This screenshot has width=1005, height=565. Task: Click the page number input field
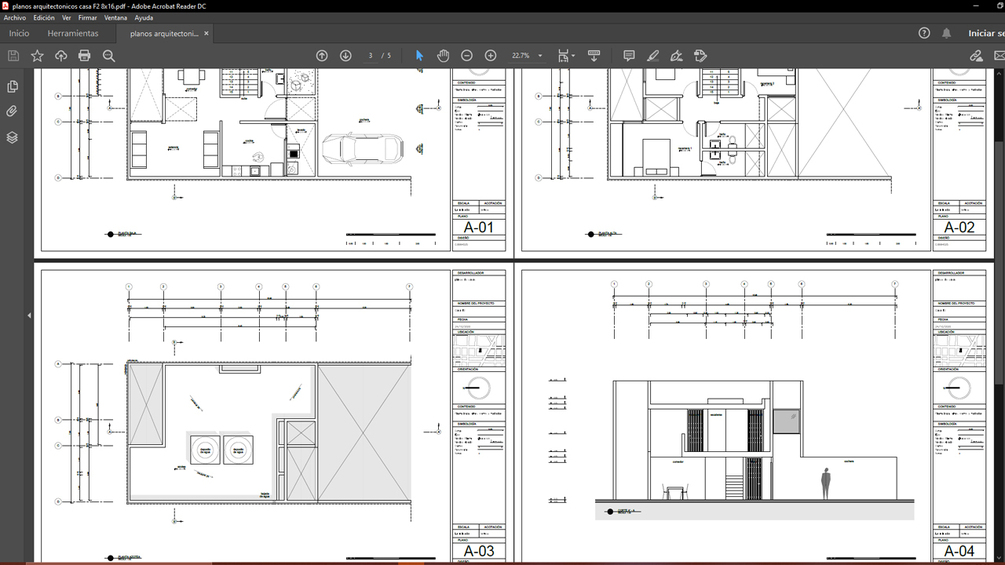pyautogui.click(x=370, y=56)
